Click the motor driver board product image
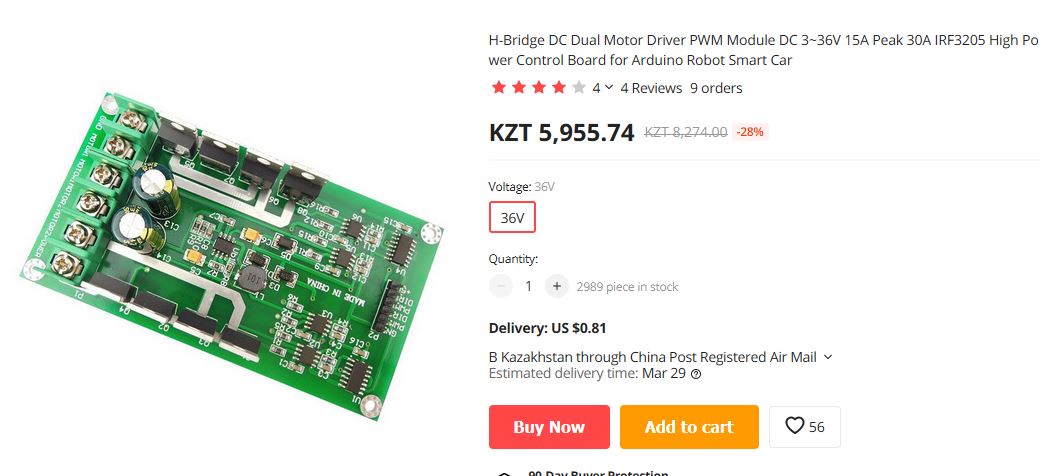1051x476 pixels. point(231,255)
